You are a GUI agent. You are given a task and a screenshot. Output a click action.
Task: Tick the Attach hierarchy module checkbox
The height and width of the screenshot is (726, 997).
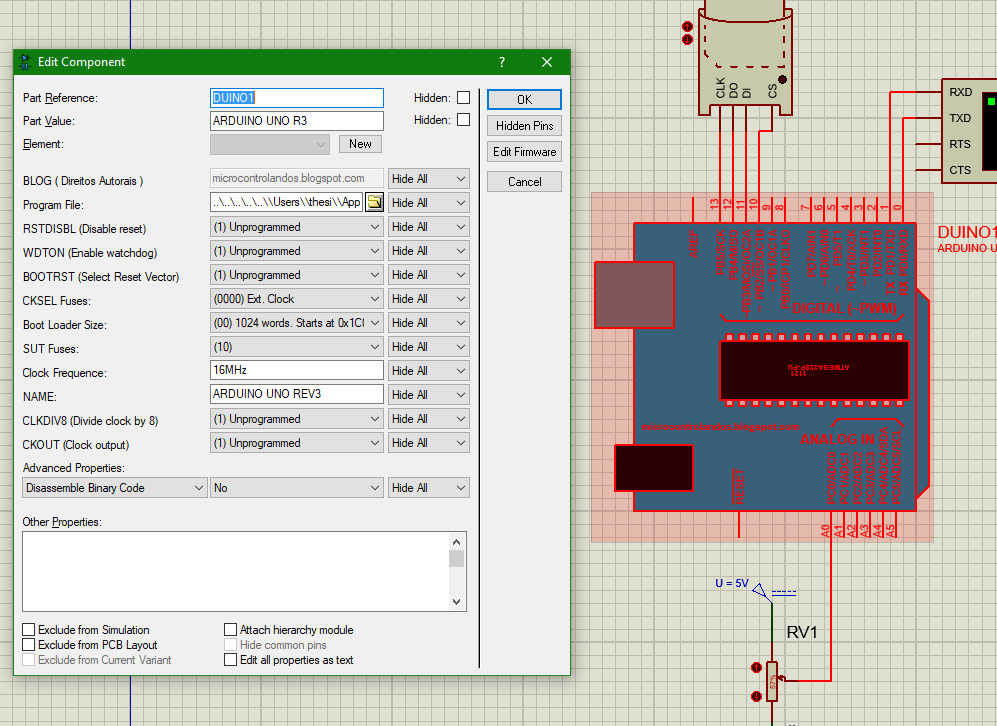(231, 630)
